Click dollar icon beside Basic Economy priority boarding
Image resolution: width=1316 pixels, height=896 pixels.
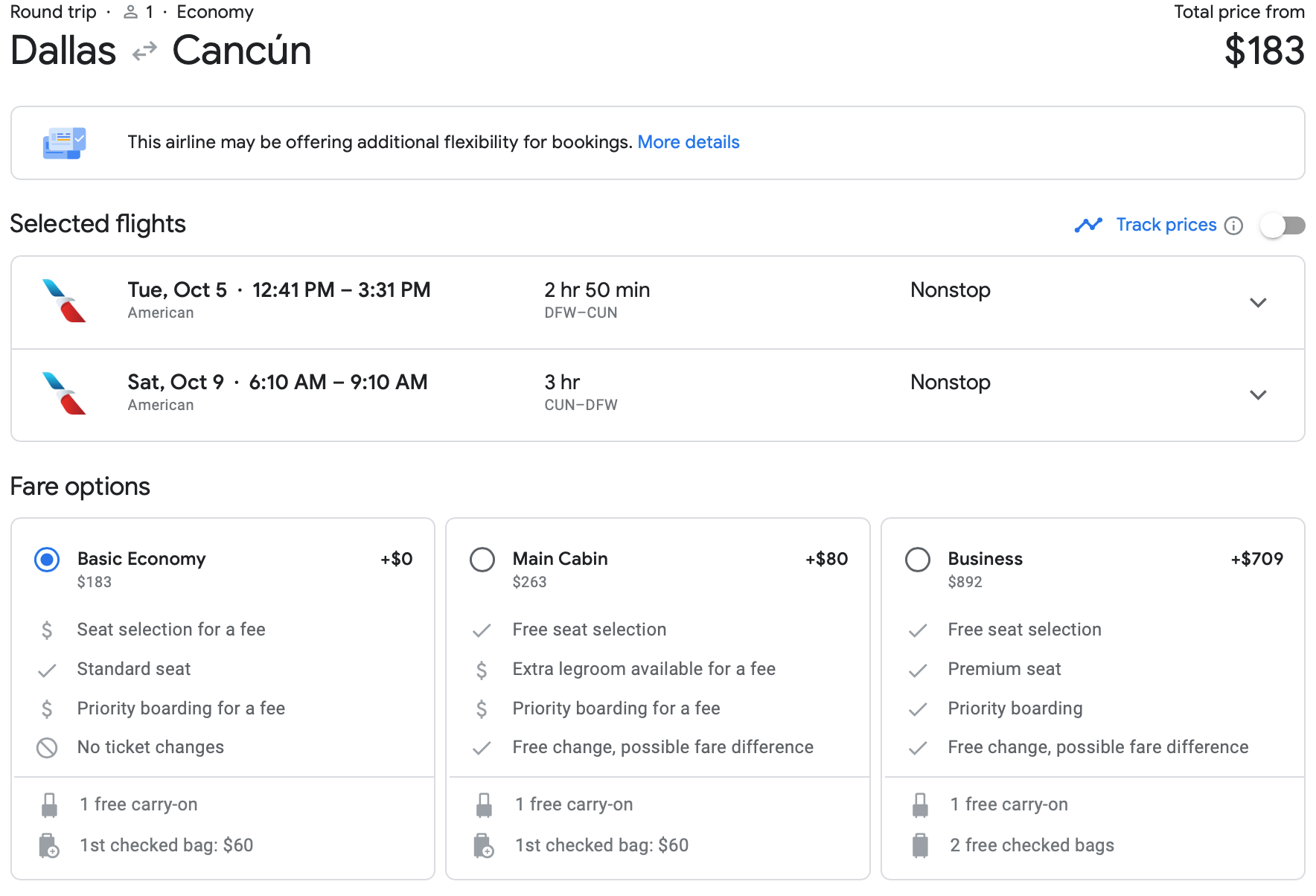(47, 709)
